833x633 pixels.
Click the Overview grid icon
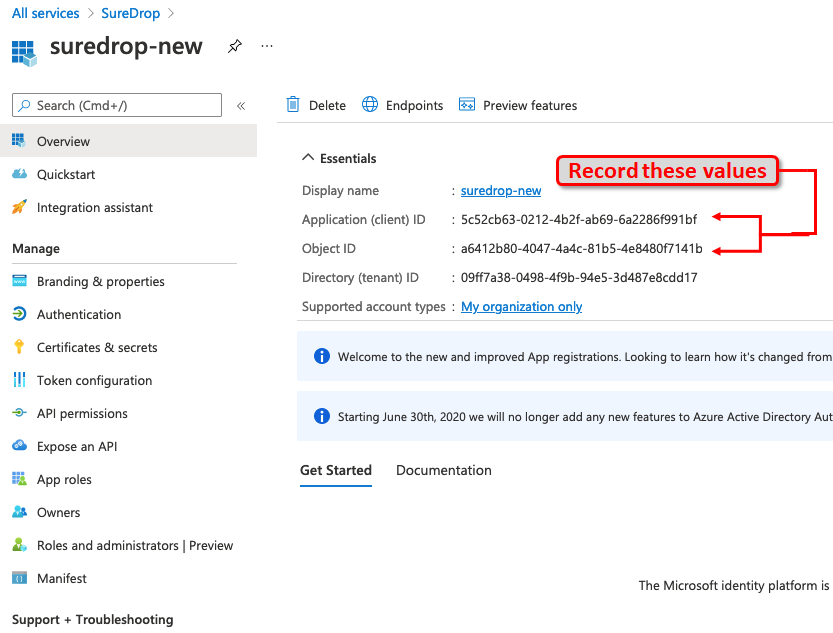(19, 141)
